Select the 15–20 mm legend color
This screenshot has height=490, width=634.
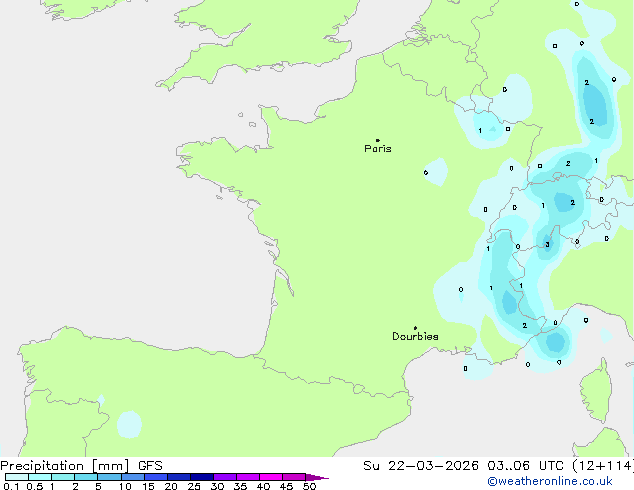155,477
